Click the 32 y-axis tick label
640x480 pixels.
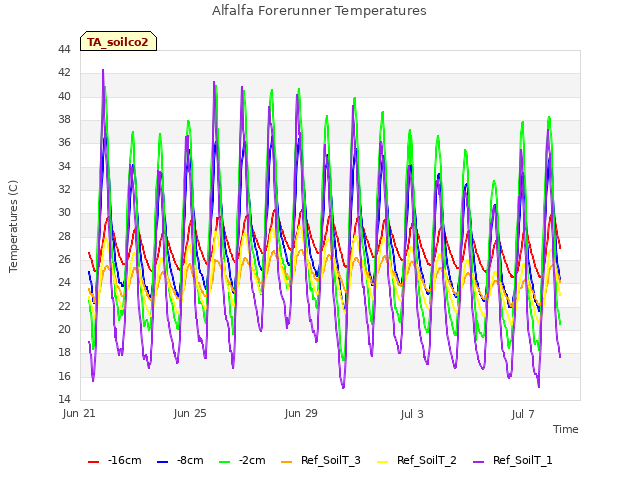(x=64, y=189)
